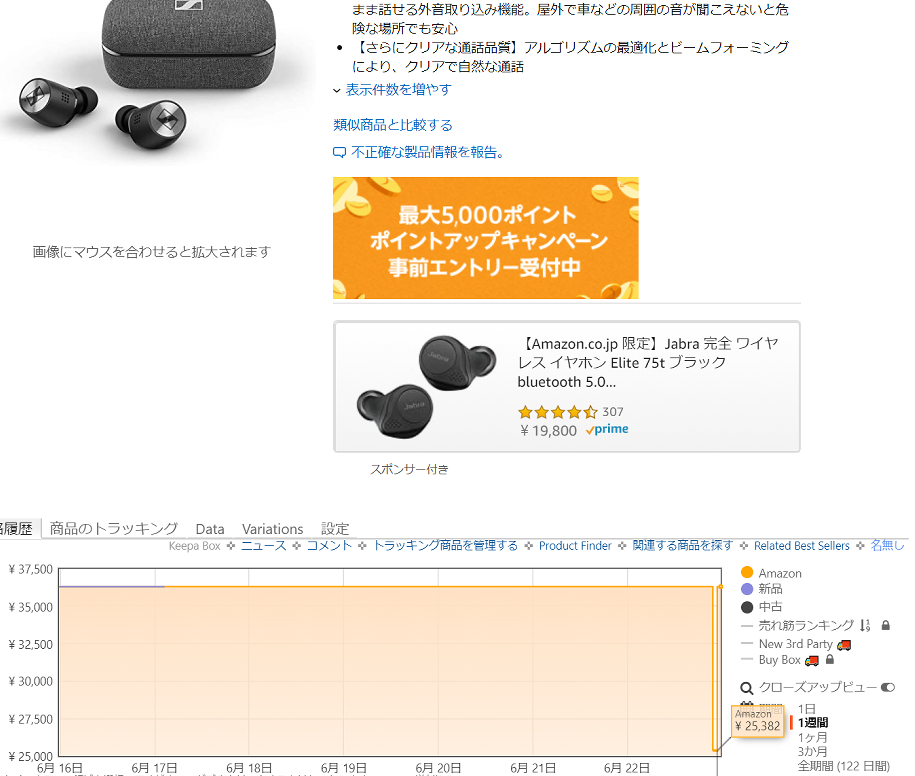The height and width of the screenshot is (776, 915).
Task: Click the truck icon next to Buy Box
Action: click(x=812, y=660)
